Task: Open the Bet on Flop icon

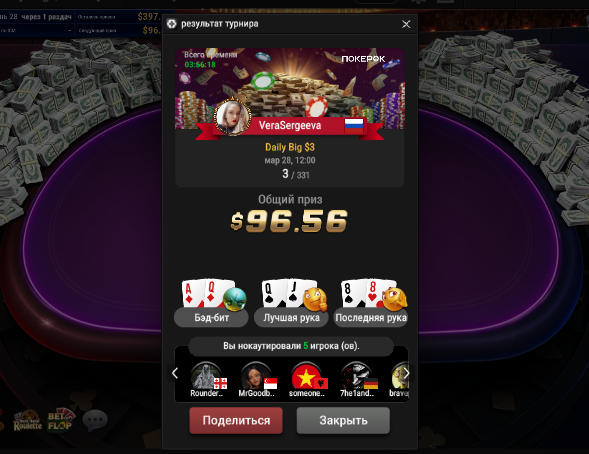Action: pos(60,420)
